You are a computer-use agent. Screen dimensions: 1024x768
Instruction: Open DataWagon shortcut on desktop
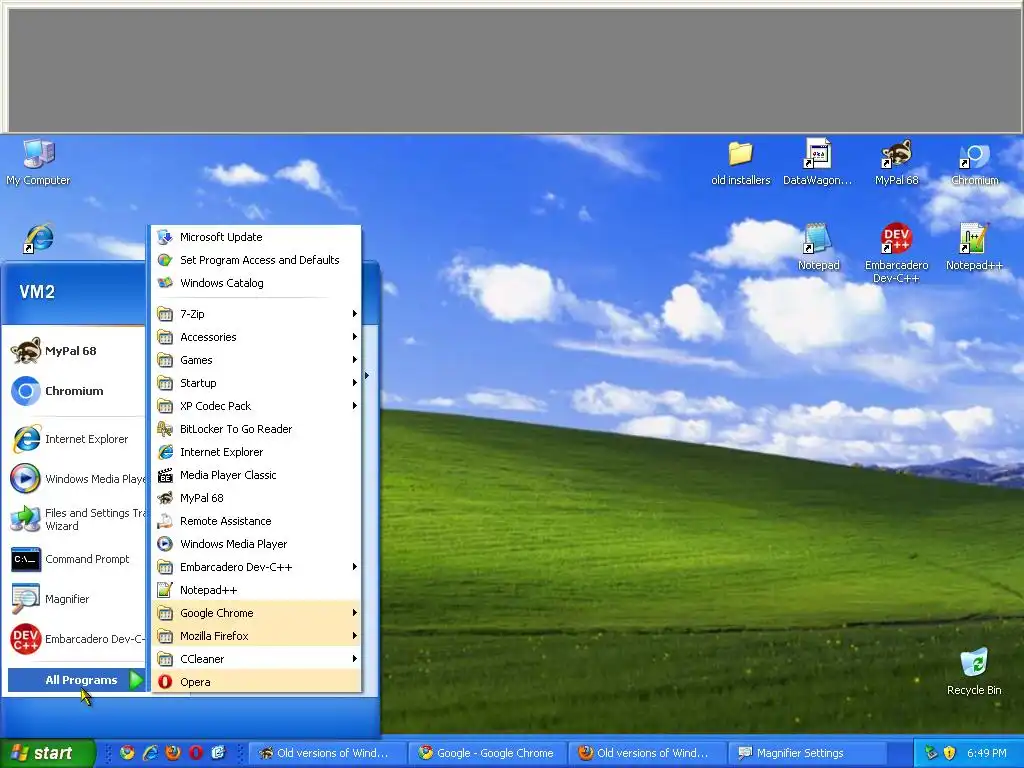click(x=817, y=163)
